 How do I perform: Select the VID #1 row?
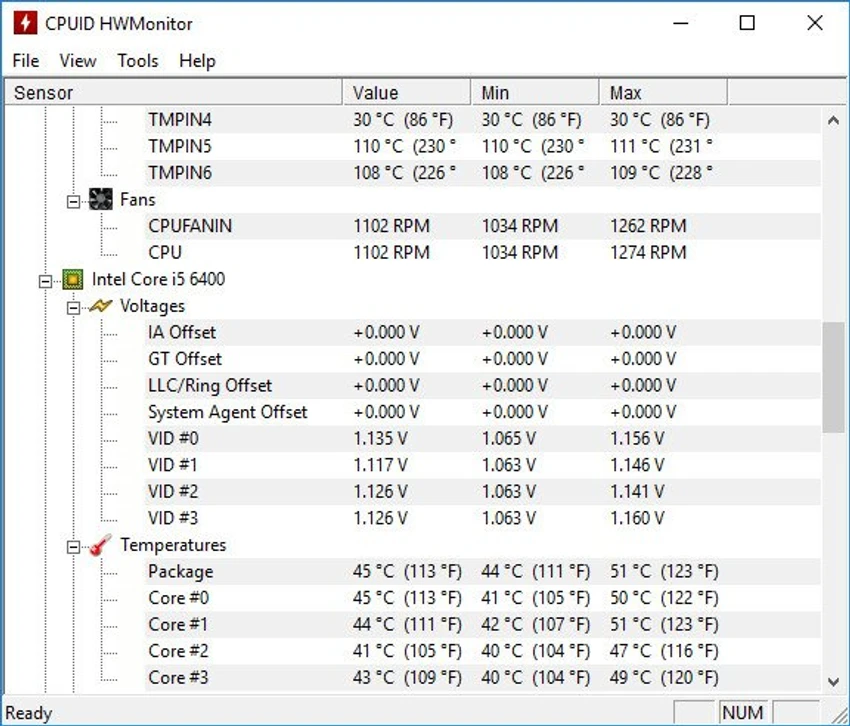[482, 465]
